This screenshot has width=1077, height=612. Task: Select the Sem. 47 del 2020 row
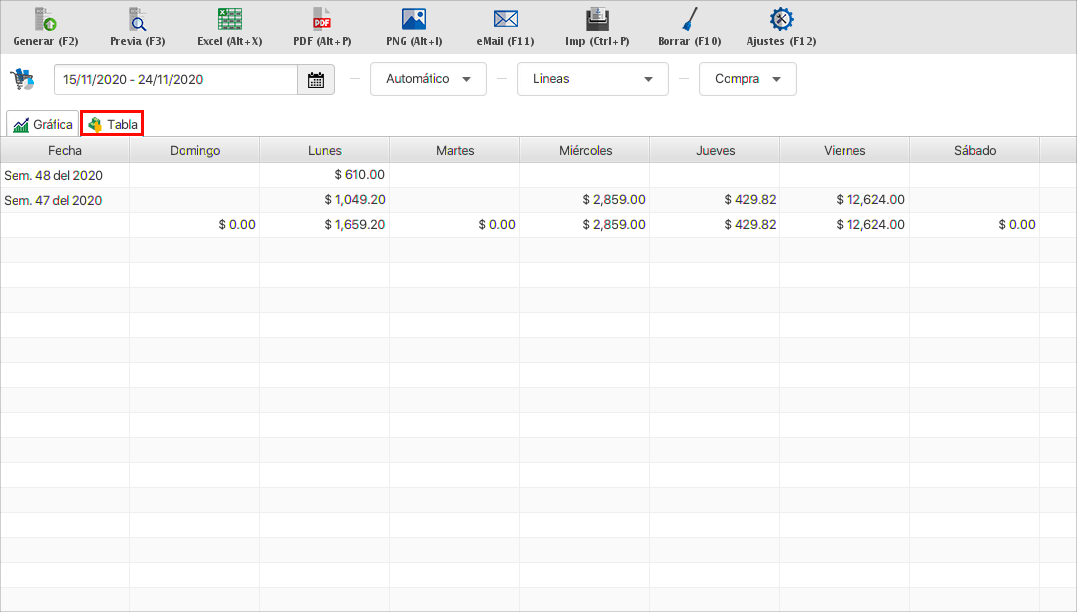pyautogui.click(x=54, y=200)
